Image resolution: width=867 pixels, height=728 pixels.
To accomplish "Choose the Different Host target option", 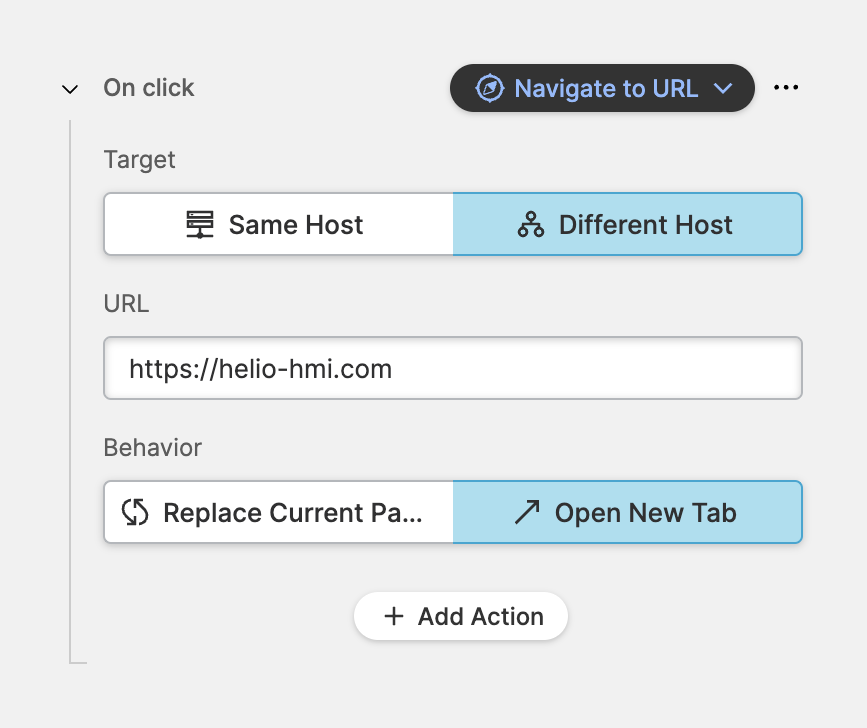I will (x=628, y=225).
